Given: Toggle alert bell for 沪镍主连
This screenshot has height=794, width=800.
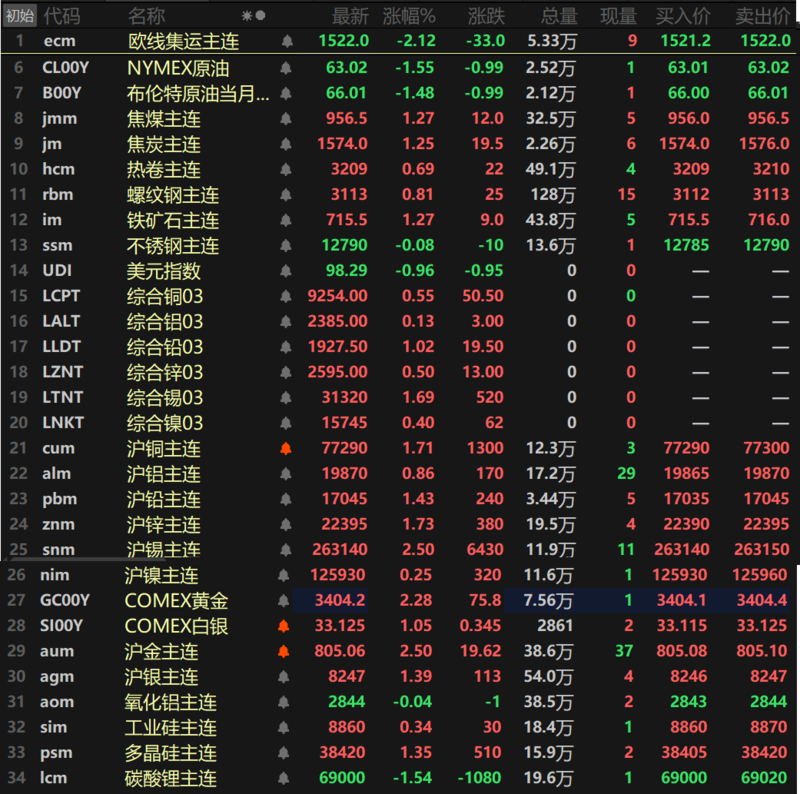Looking at the screenshot, I should click(284, 576).
